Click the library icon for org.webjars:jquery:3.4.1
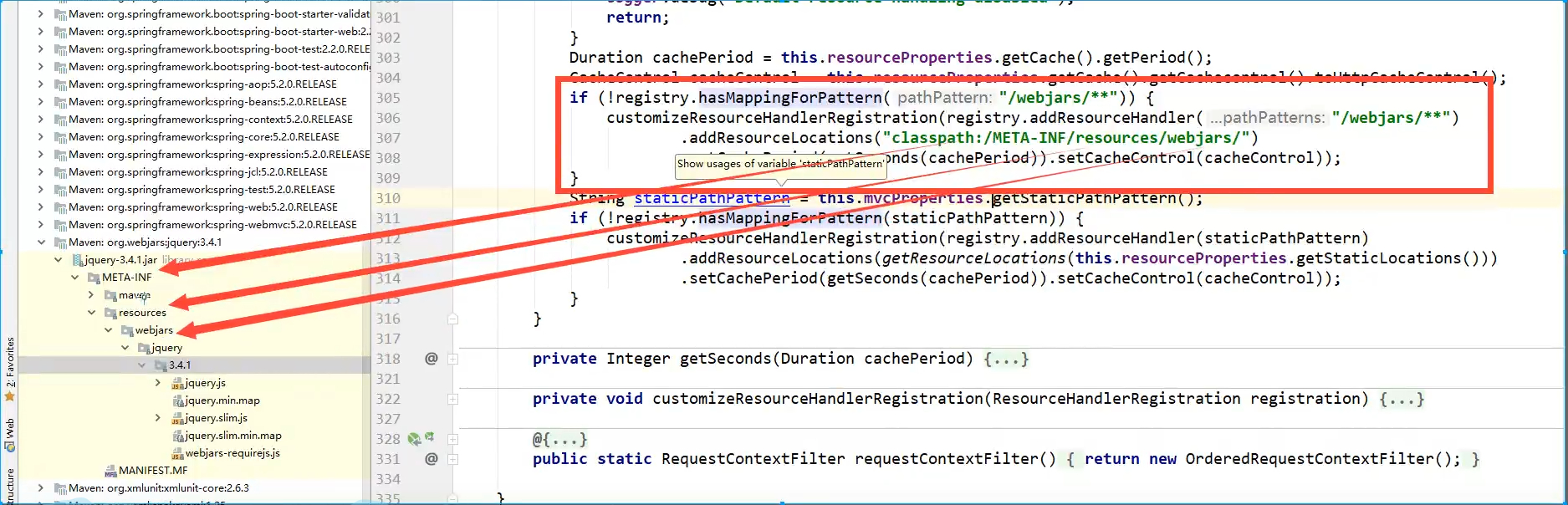This screenshot has height=505, width=1568. tap(60, 242)
